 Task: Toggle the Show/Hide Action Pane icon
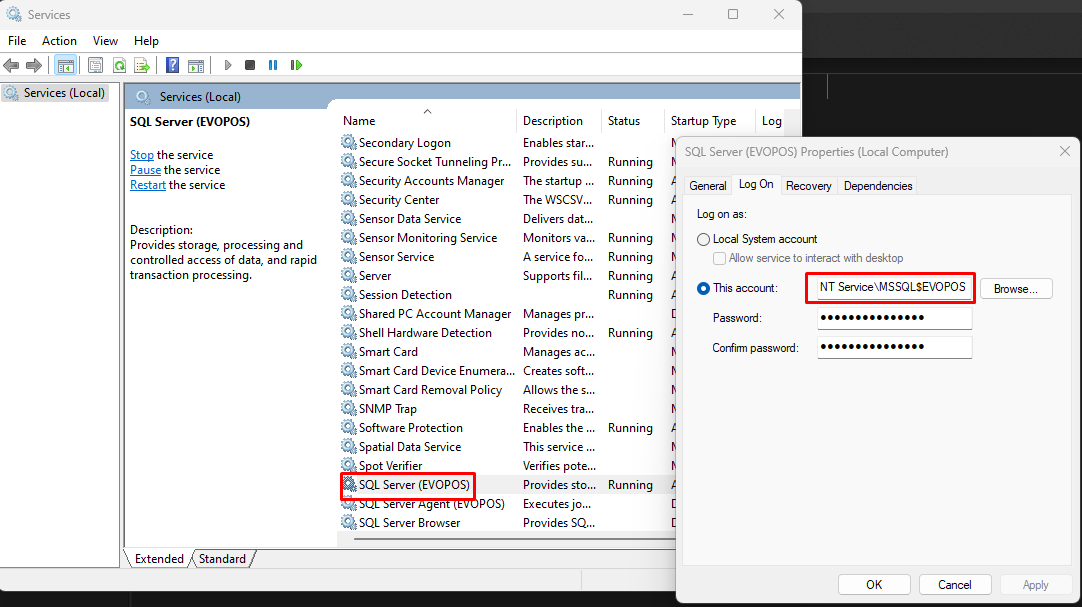click(196, 66)
